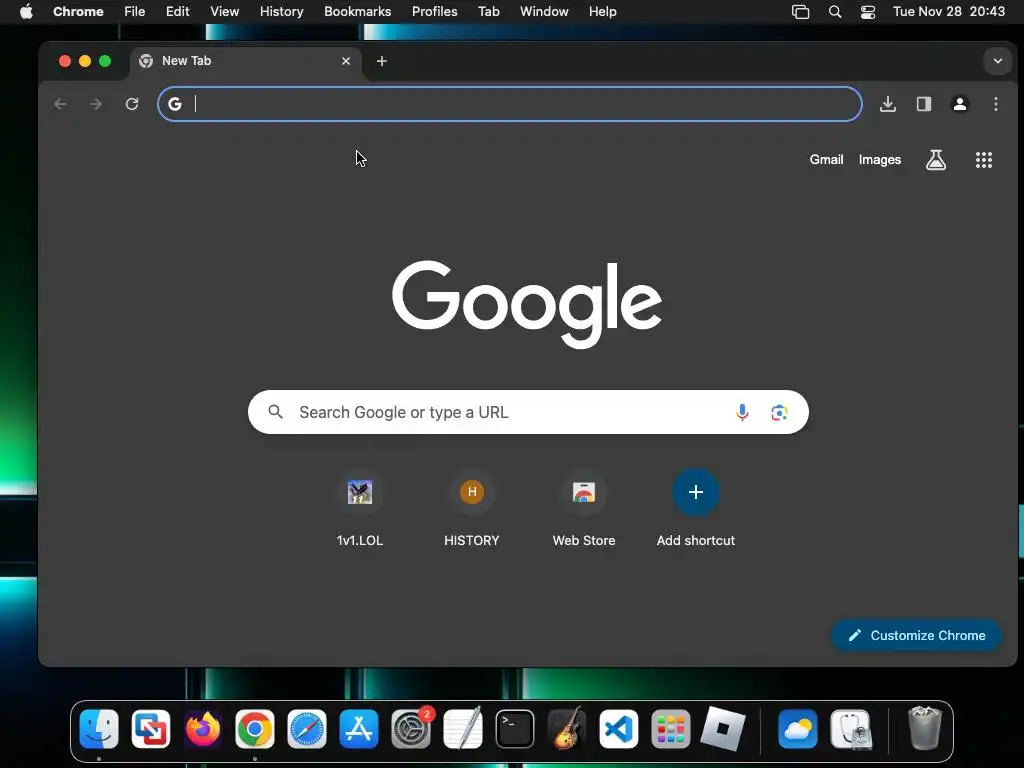Go back using the back arrow
The height and width of the screenshot is (768, 1024).
click(x=60, y=104)
